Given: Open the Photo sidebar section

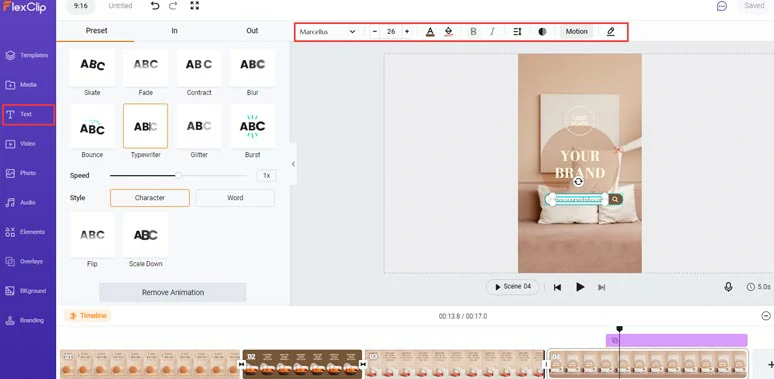Looking at the screenshot, I should 21,173.
